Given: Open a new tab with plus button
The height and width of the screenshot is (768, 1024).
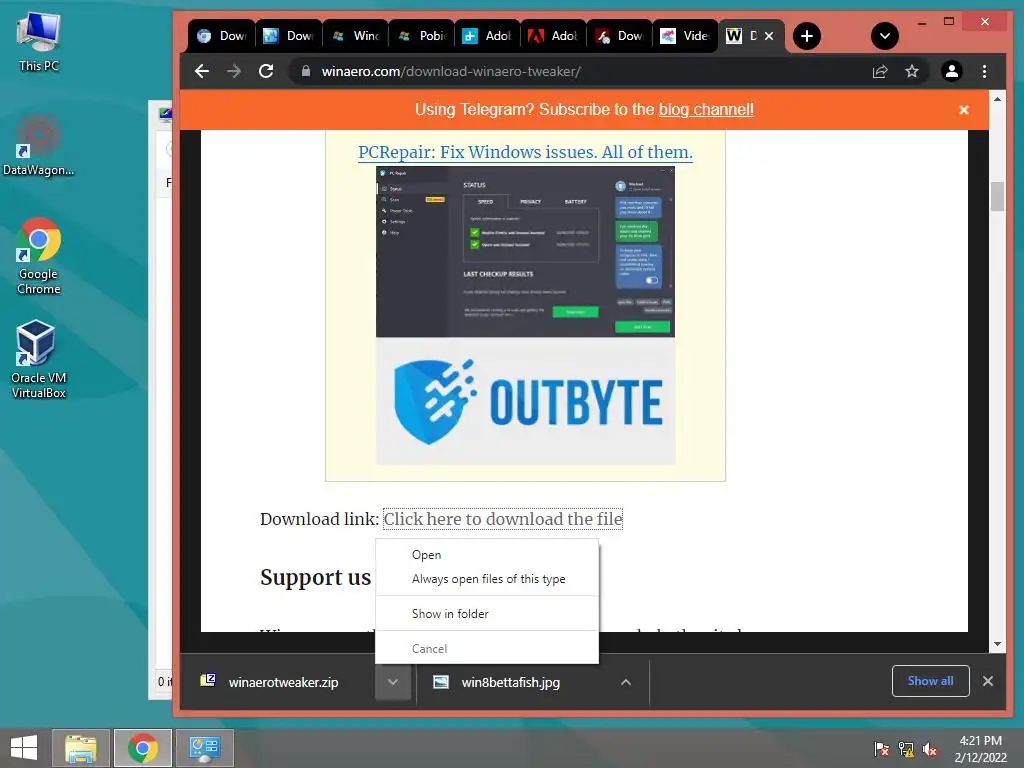Looking at the screenshot, I should [807, 36].
